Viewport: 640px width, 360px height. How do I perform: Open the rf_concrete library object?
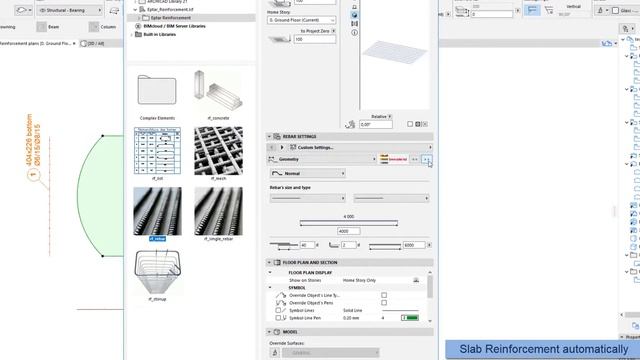(218, 92)
